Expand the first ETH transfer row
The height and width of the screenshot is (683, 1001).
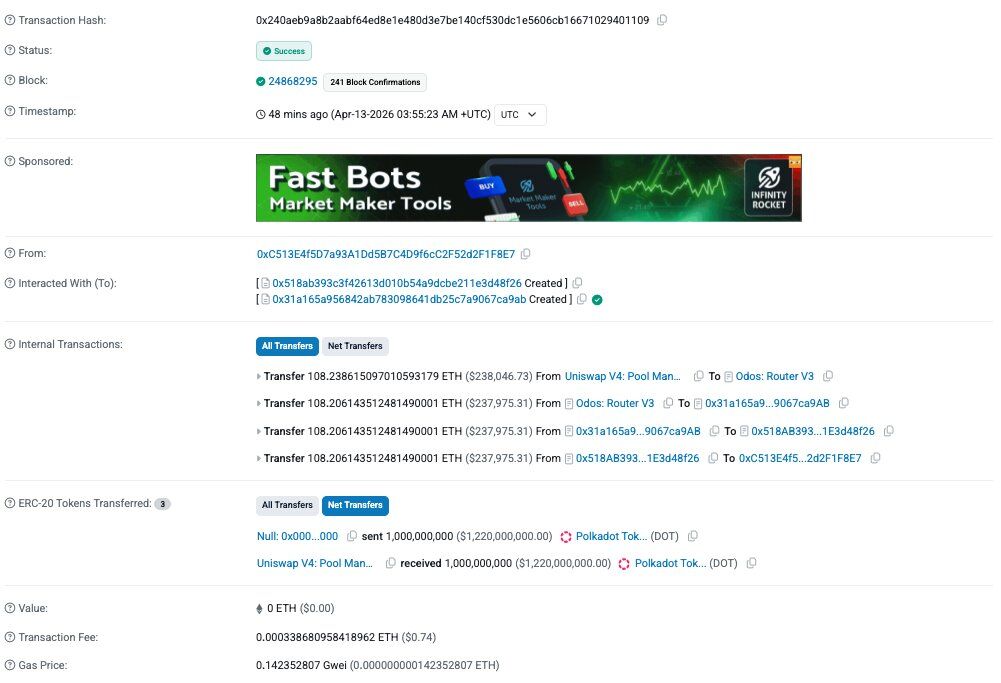[x=260, y=376]
